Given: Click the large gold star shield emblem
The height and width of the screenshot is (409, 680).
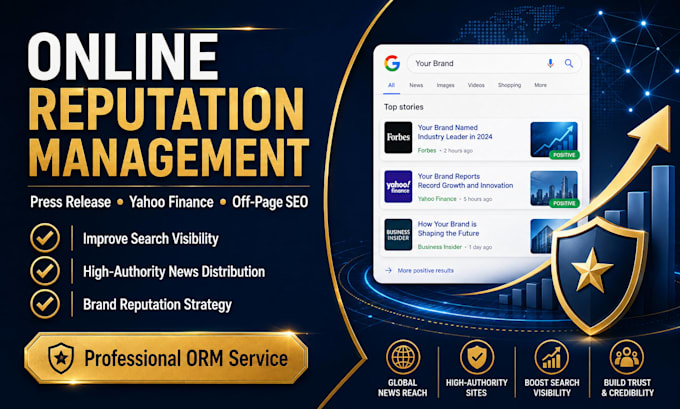Looking at the screenshot, I should [x=598, y=275].
